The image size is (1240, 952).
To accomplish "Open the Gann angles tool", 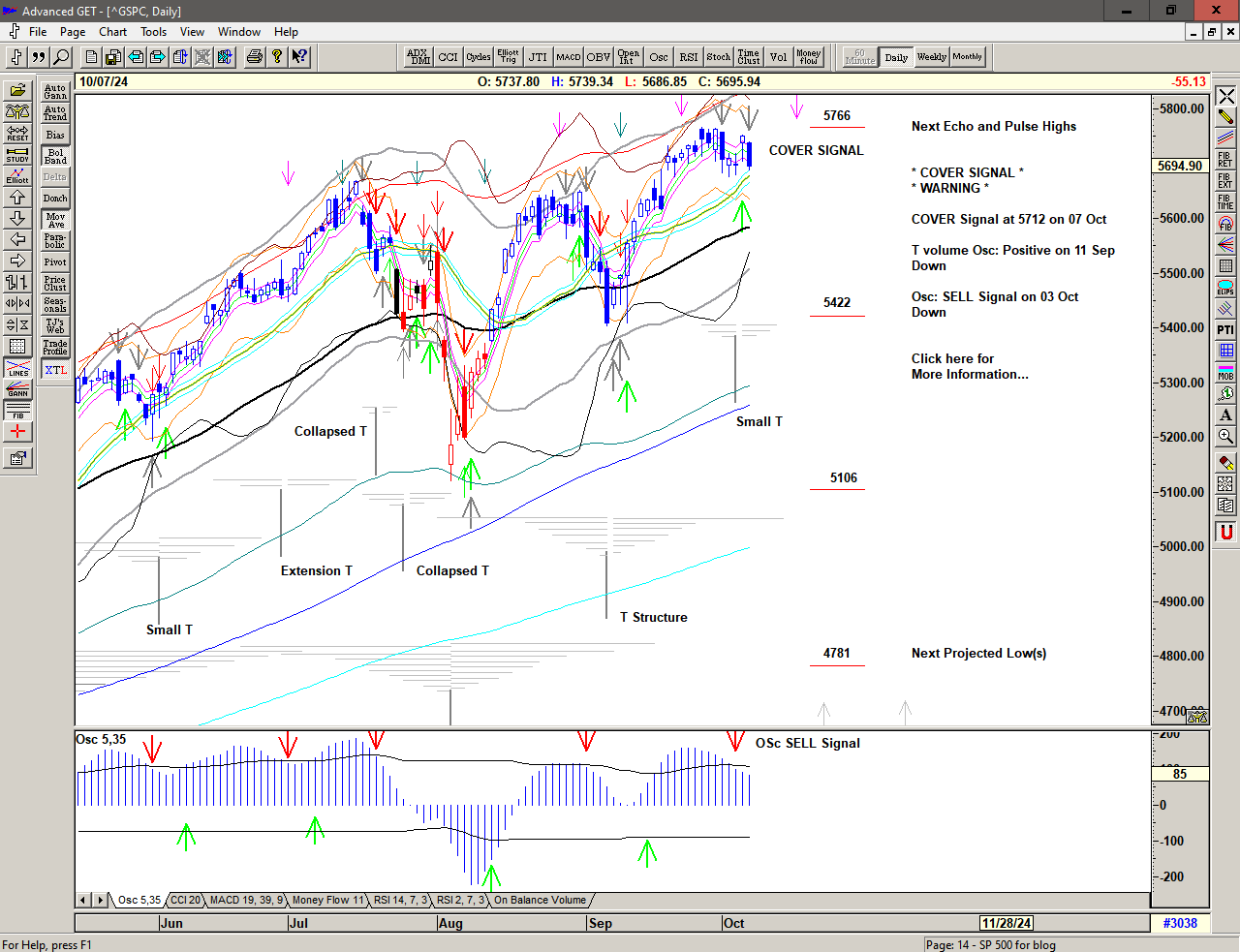I will (x=17, y=390).
